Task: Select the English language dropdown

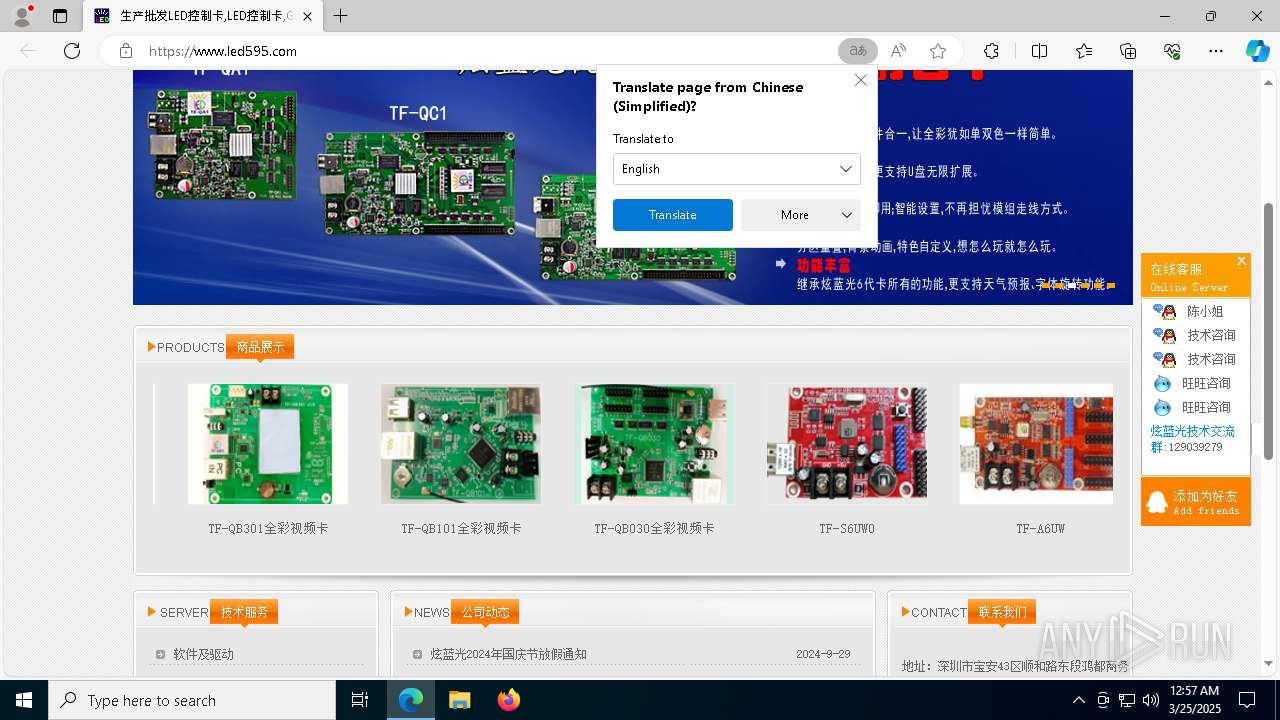Action: click(736, 169)
